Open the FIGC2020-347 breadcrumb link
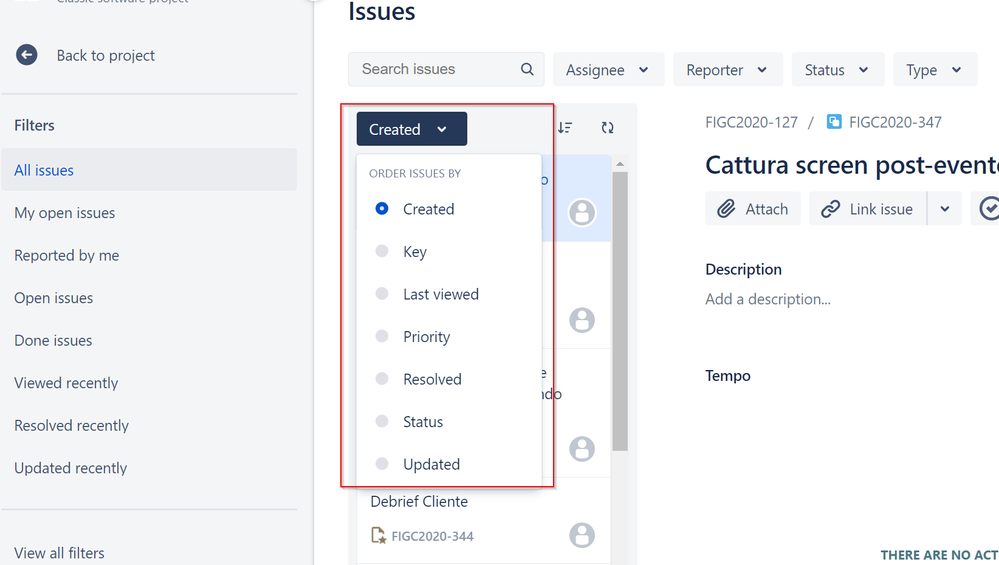 895,122
